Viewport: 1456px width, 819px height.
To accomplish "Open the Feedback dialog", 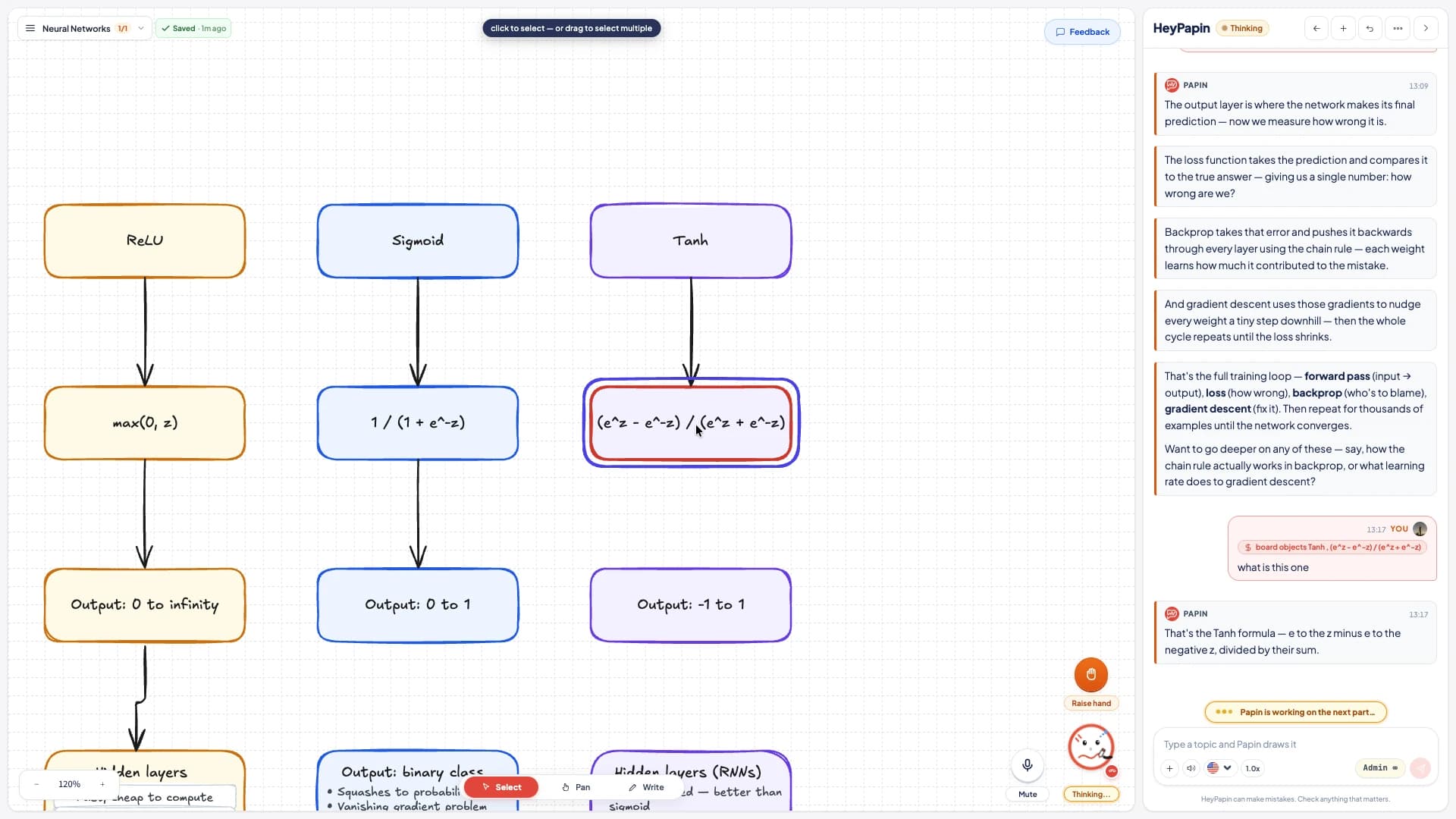I will click(1082, 32).
